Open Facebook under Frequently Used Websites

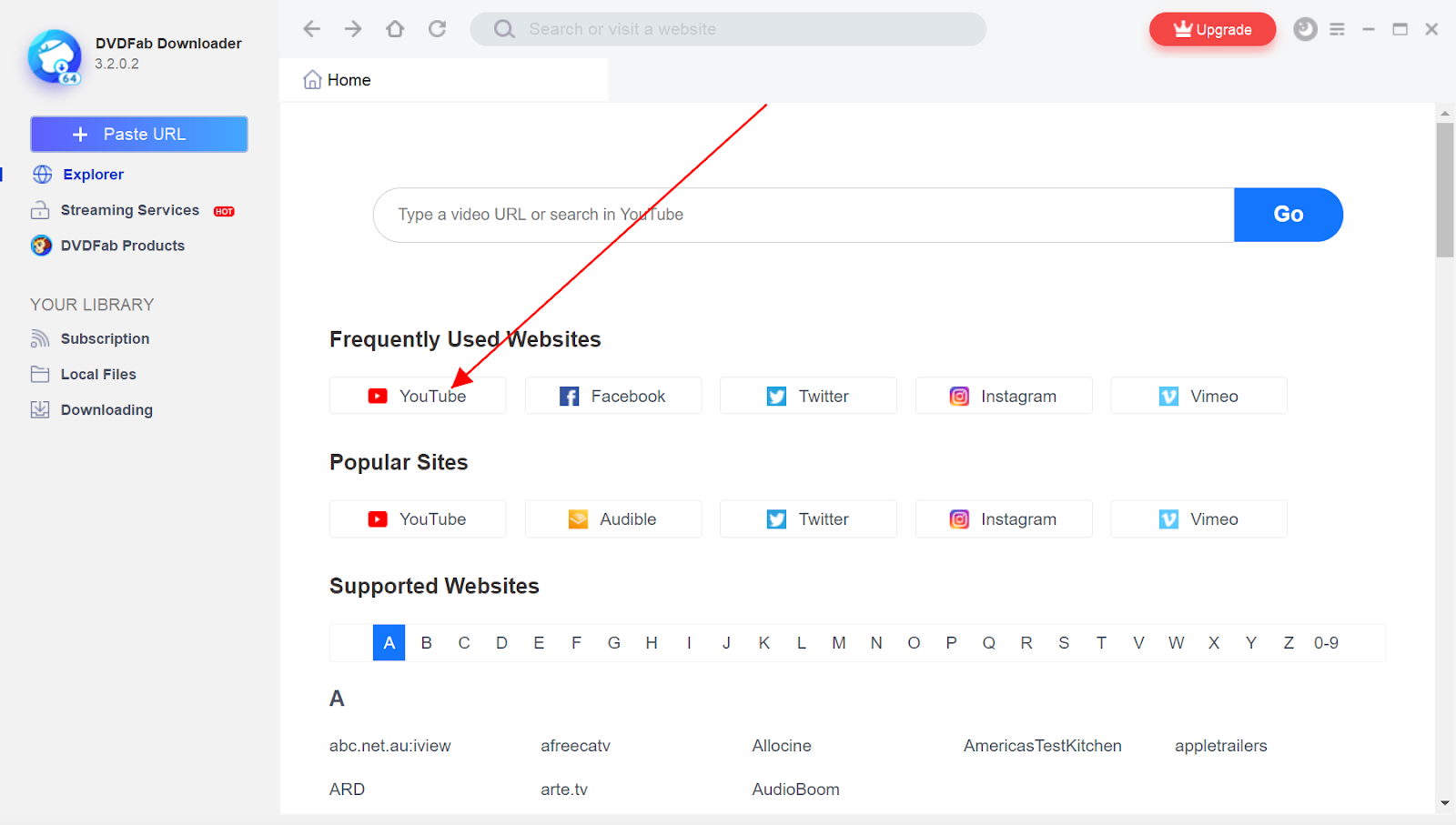click(x=613, y=396)
